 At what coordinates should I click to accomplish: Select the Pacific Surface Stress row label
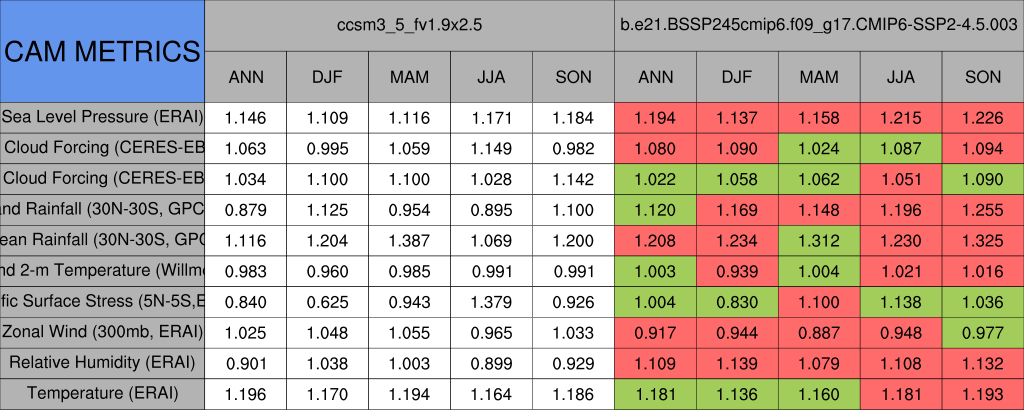(102, 301)
